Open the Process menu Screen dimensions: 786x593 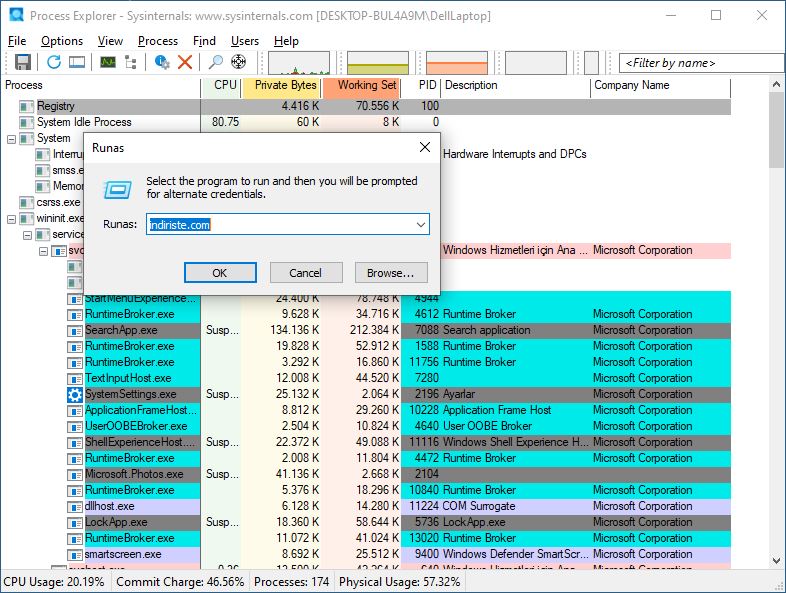point(158,41)
